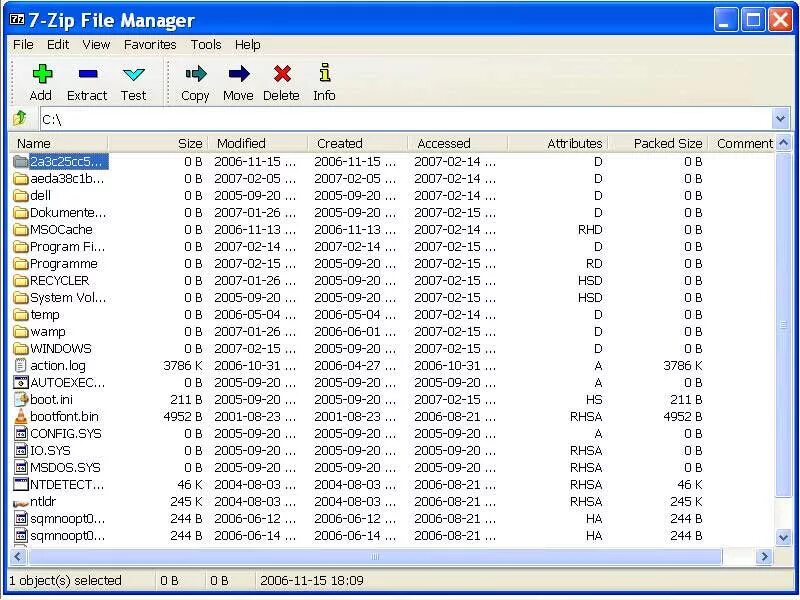Select the dell folder icon
The width and height of the screenshot is (800, 600).
(21, 195)
